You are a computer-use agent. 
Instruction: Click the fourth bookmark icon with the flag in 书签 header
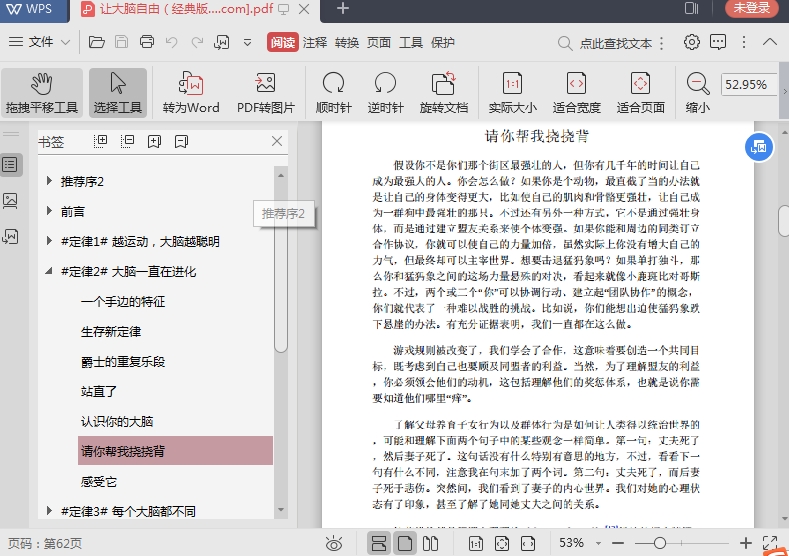tap(182, 141)
